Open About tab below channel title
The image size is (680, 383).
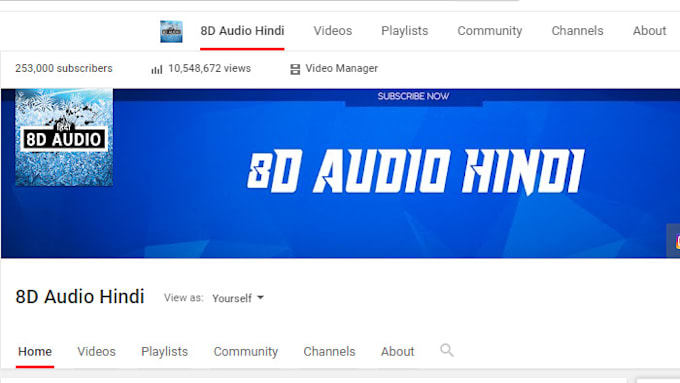point(397,351)
